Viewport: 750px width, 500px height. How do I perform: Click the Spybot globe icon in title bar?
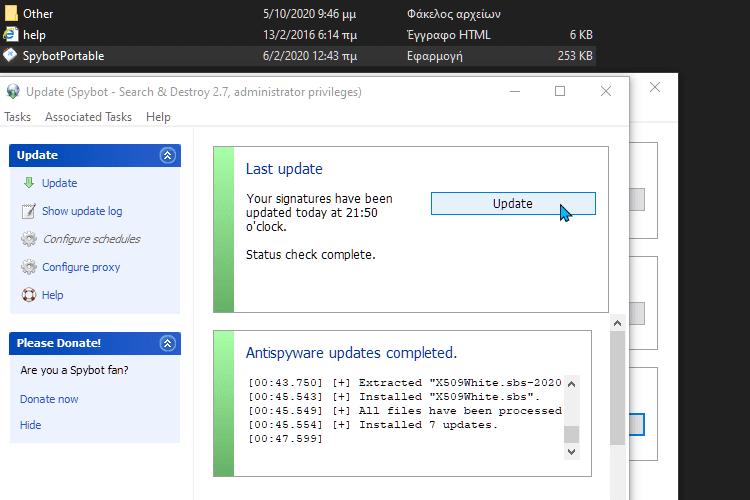pos(13,91)
